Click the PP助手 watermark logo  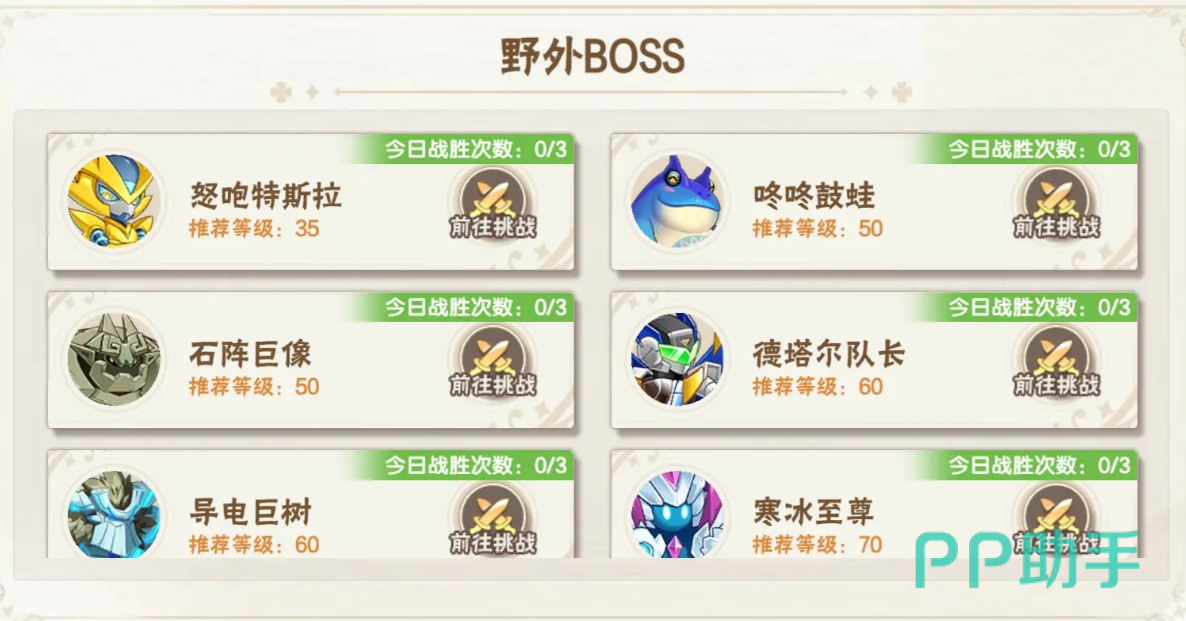(x=1026, y=560)
